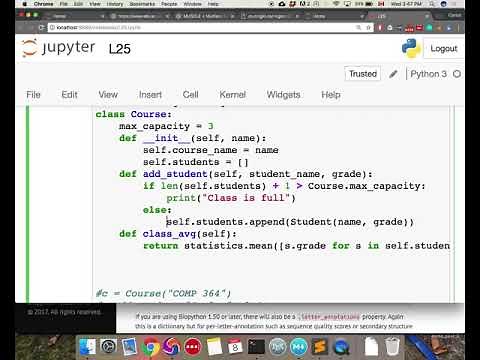Open the swirl-colored app in the dock
The width and height of the screenshot is (480, 360).
(171, 347)
